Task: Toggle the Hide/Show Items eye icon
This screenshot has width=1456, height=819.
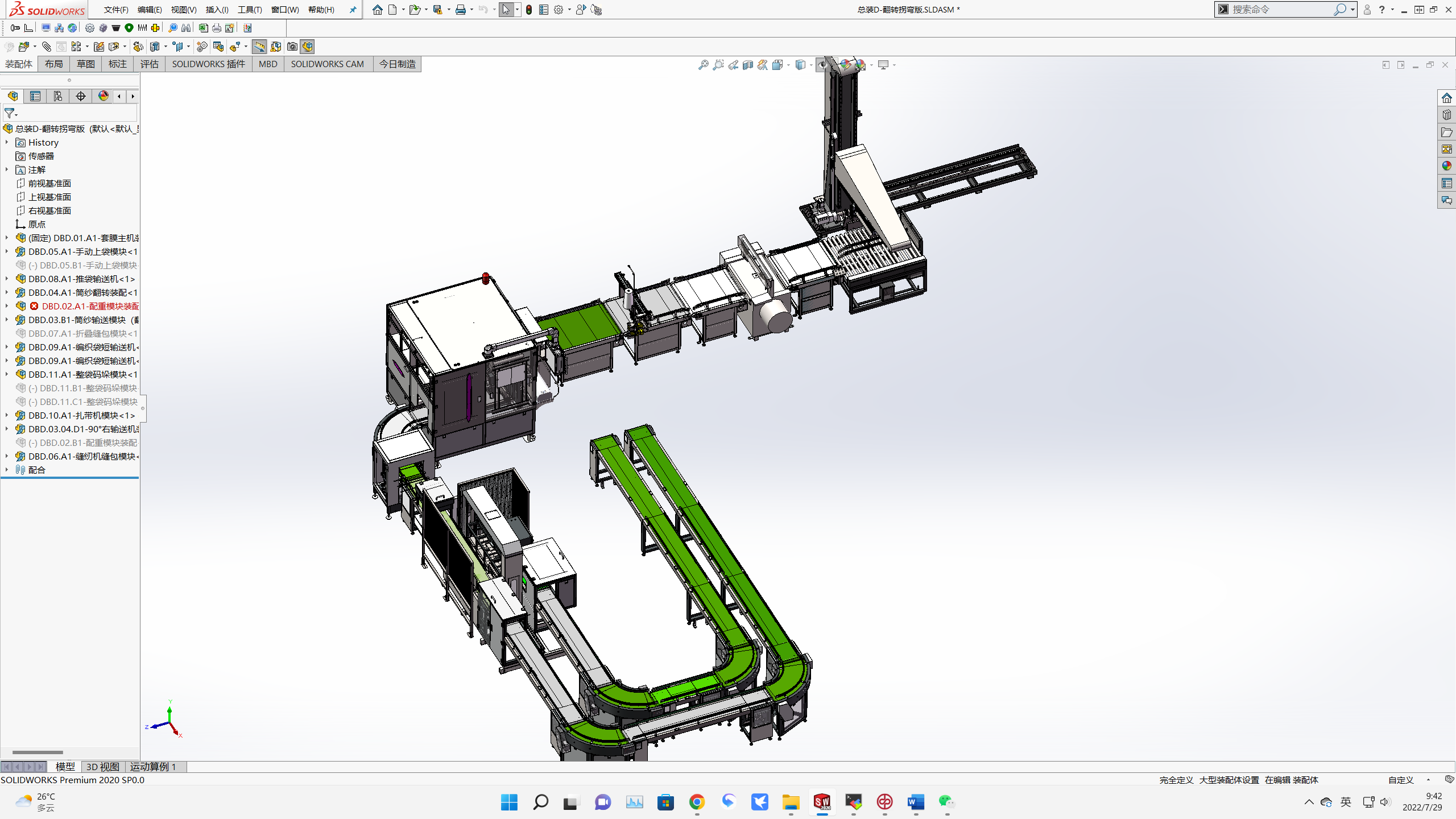Action: pyautogui.click(x=822, y=65)
